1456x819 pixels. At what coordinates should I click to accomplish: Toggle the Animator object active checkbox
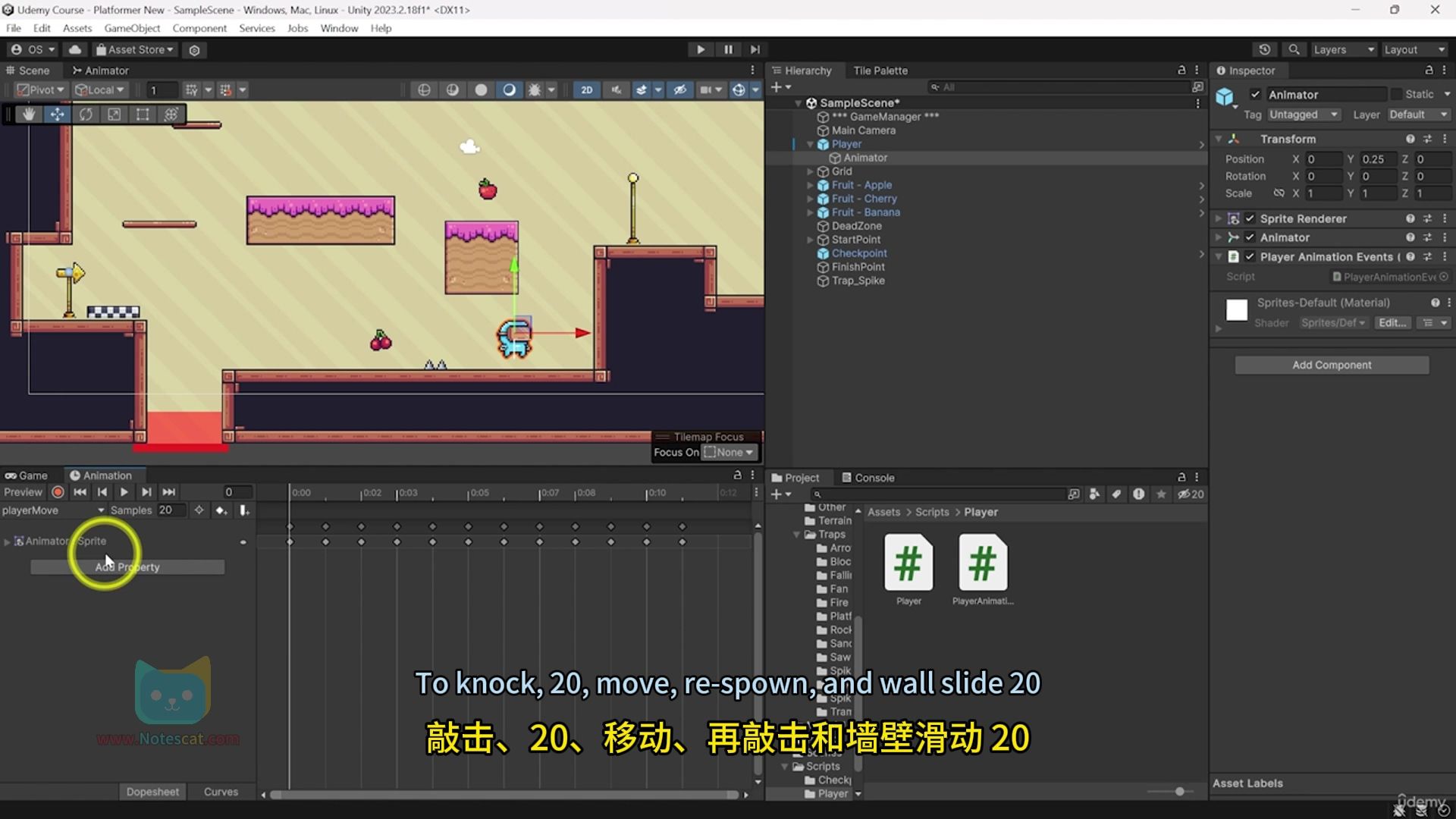tap(1255, 95)
